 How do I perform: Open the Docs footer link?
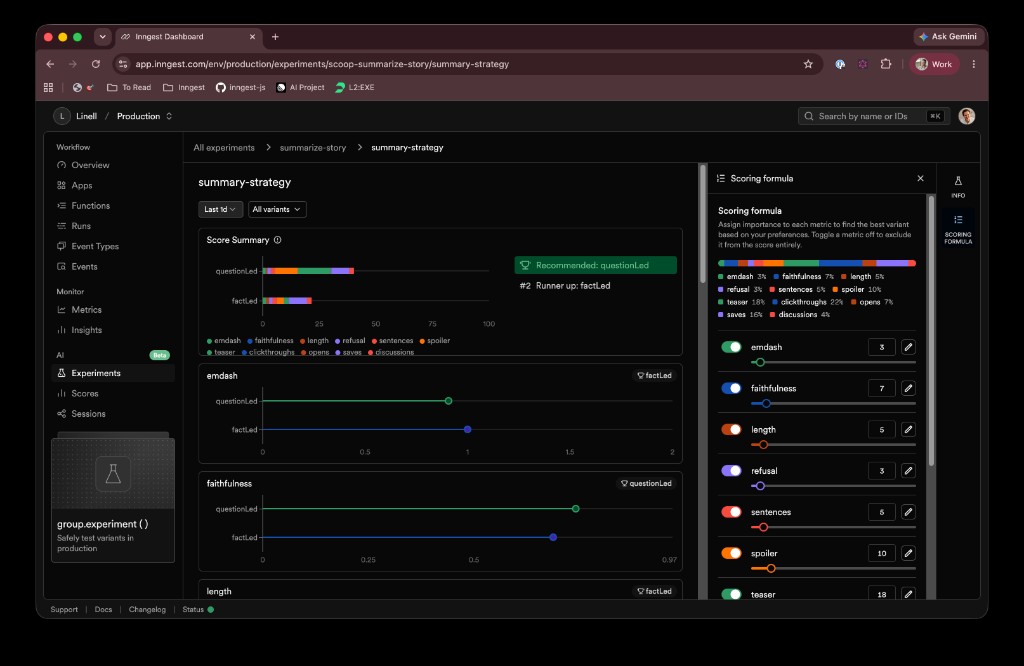pyautogui.click(x=103, y=609)
